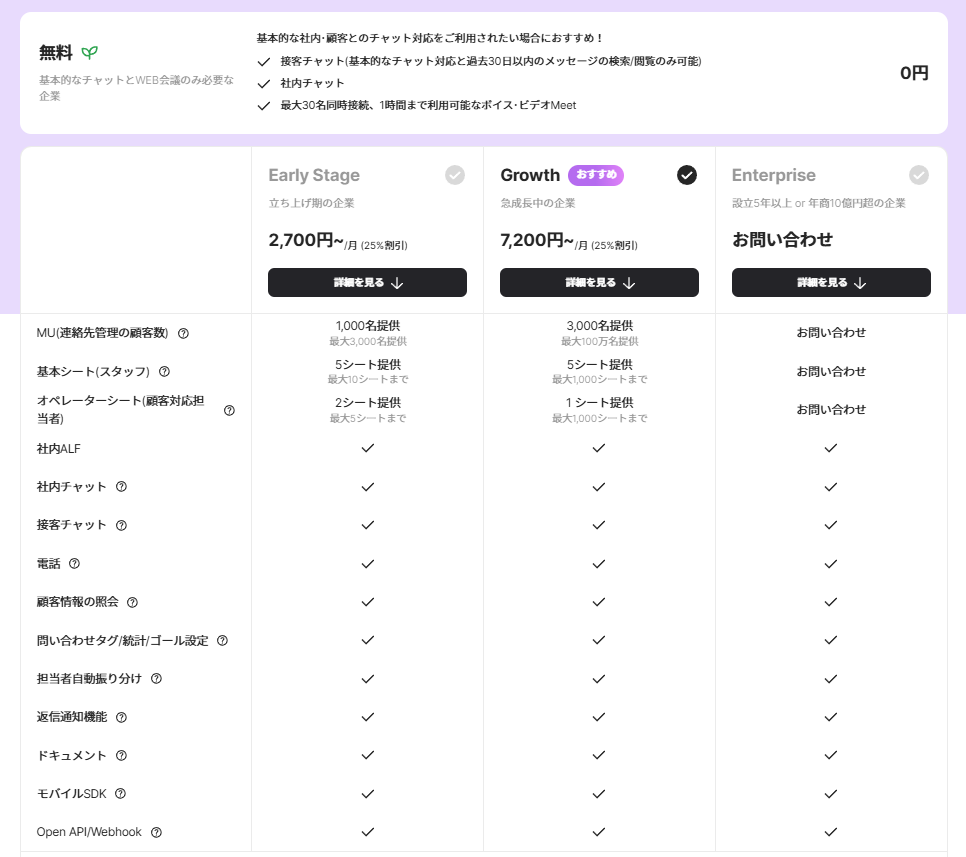Click the 無料 plan title
The image size is (966, 857).
click(56, 53)
